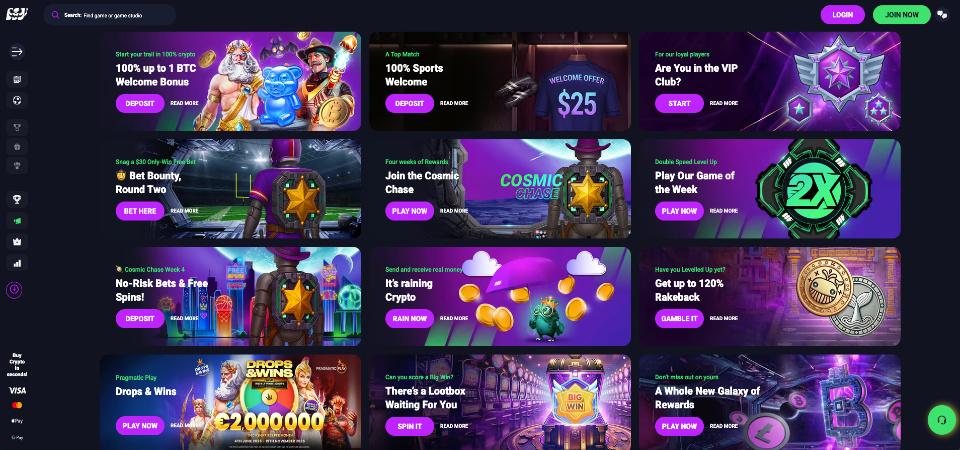
Task: Click the white trophy sidebar icon
Action: pyautogui.click(x=17, y=199)
